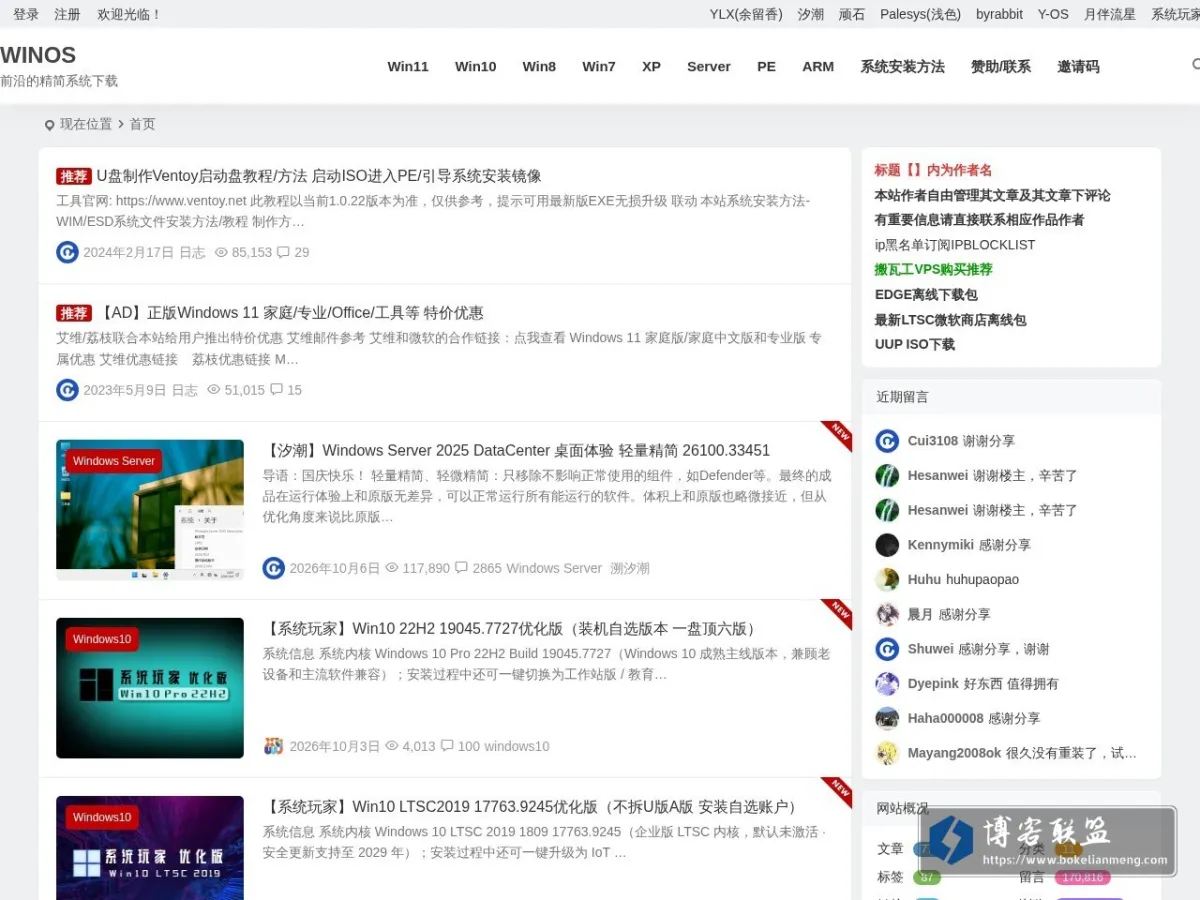The width and height of the screenshot is (1200, 900).
Task: Open Win10 22H2 19045.7727优化版 post title
Action: point(511,629)
